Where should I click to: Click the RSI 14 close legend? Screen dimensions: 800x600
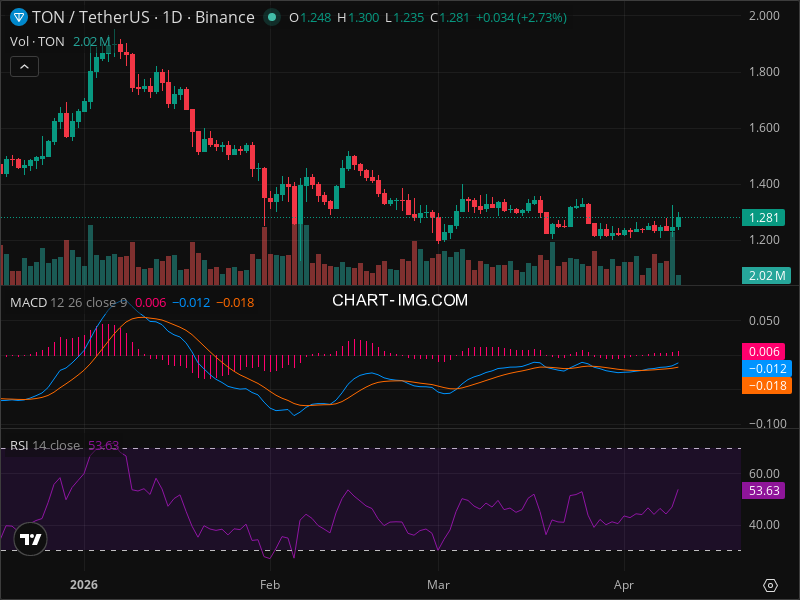45,445
